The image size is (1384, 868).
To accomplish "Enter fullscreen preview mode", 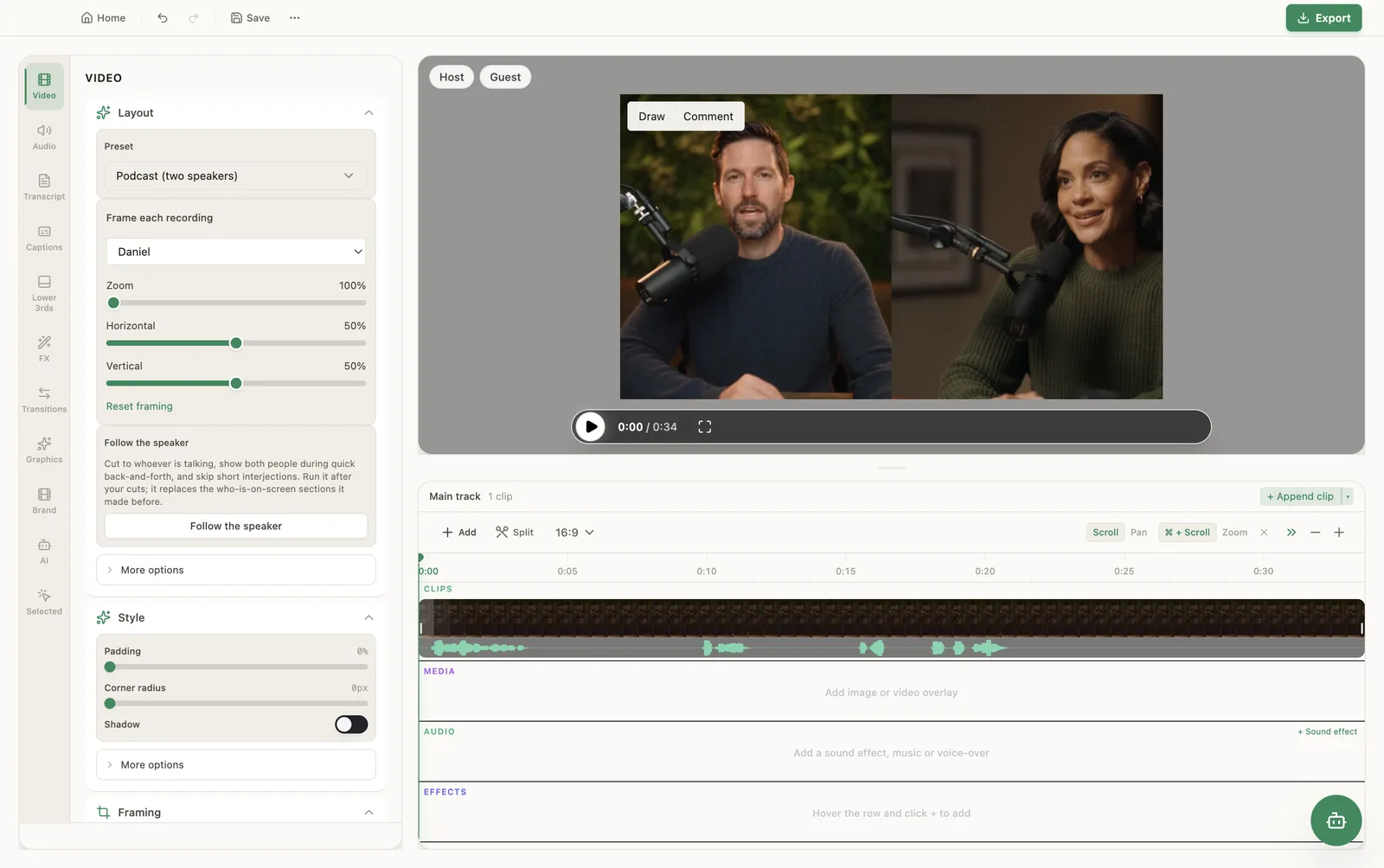I will pos(705,426).
